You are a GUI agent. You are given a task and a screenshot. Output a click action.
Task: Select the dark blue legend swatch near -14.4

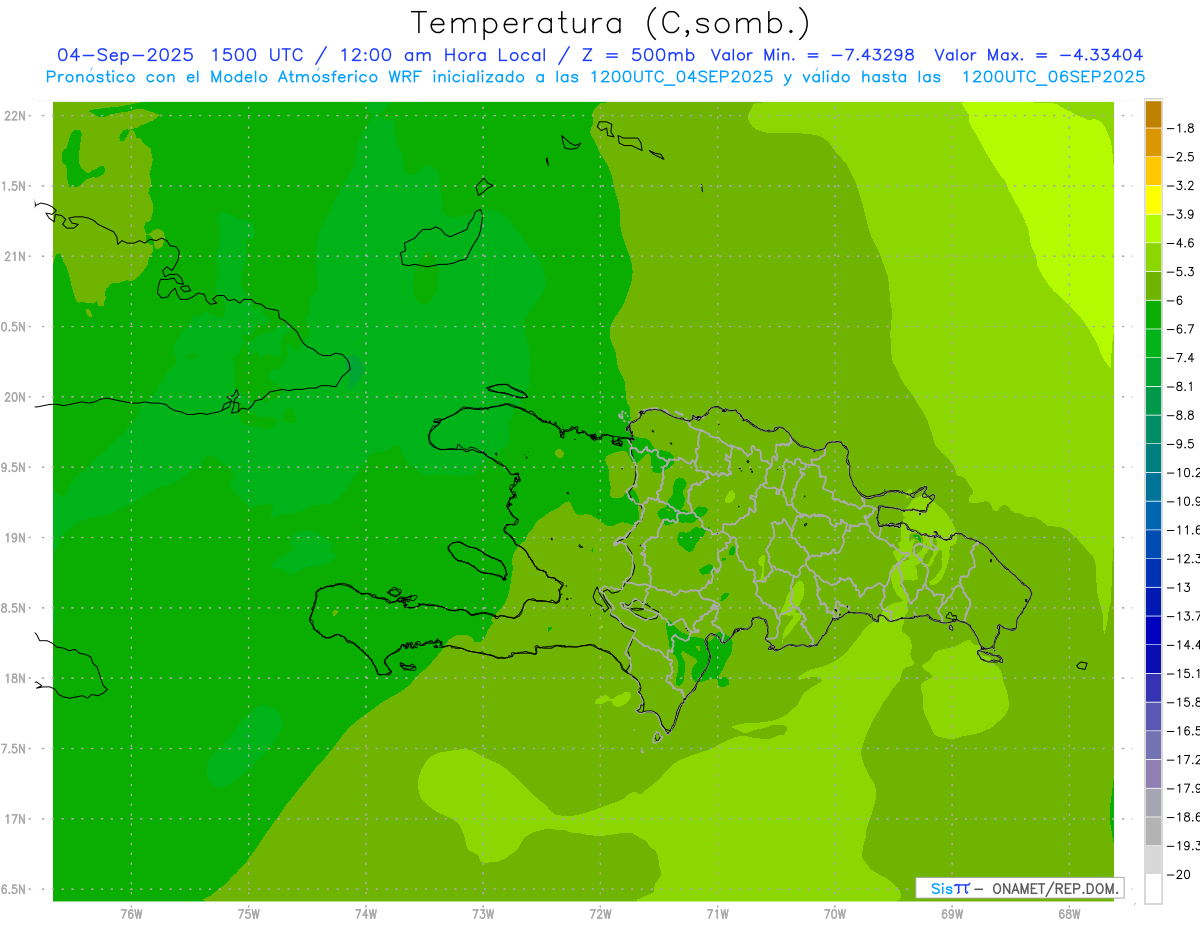coord(1153,630)
